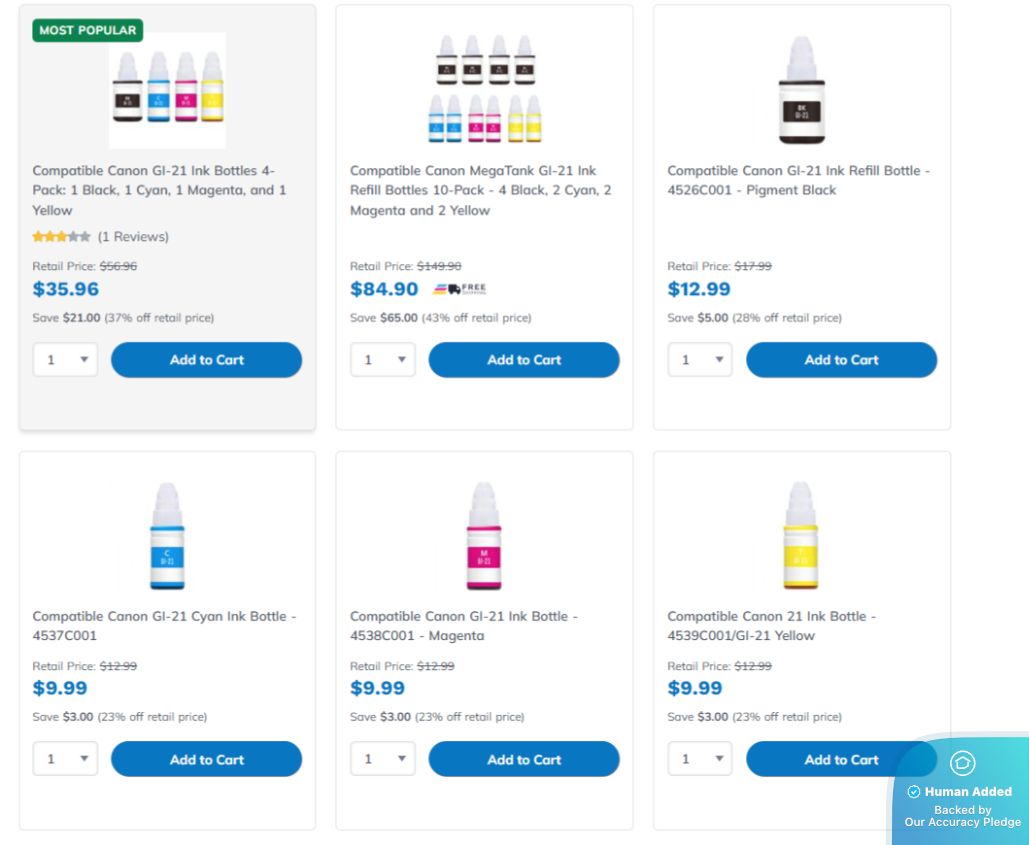The image size is (1029, 845).
Task: Open the 4-Pack ink bottles image
Action: point(167,92)
